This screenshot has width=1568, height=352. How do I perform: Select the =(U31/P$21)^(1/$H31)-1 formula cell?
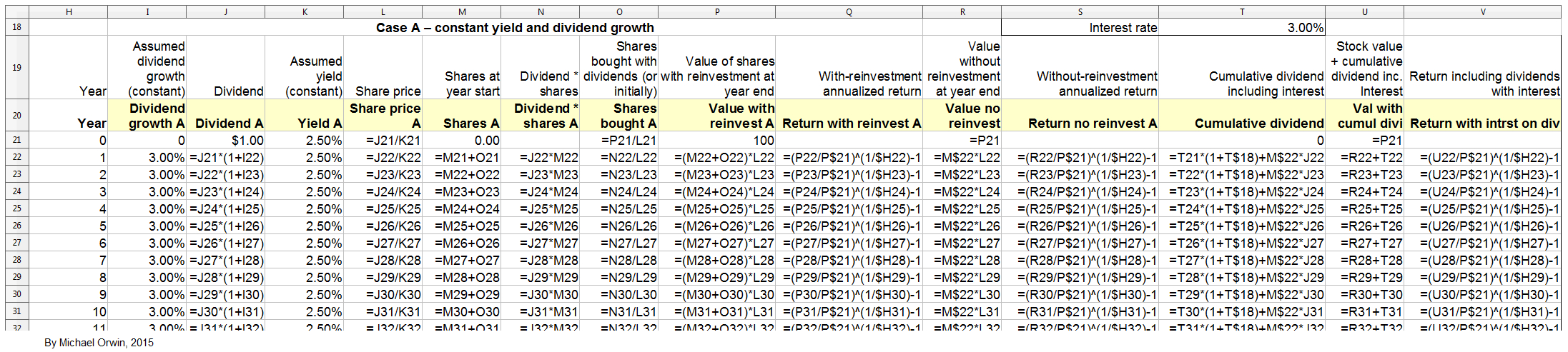1483,312
